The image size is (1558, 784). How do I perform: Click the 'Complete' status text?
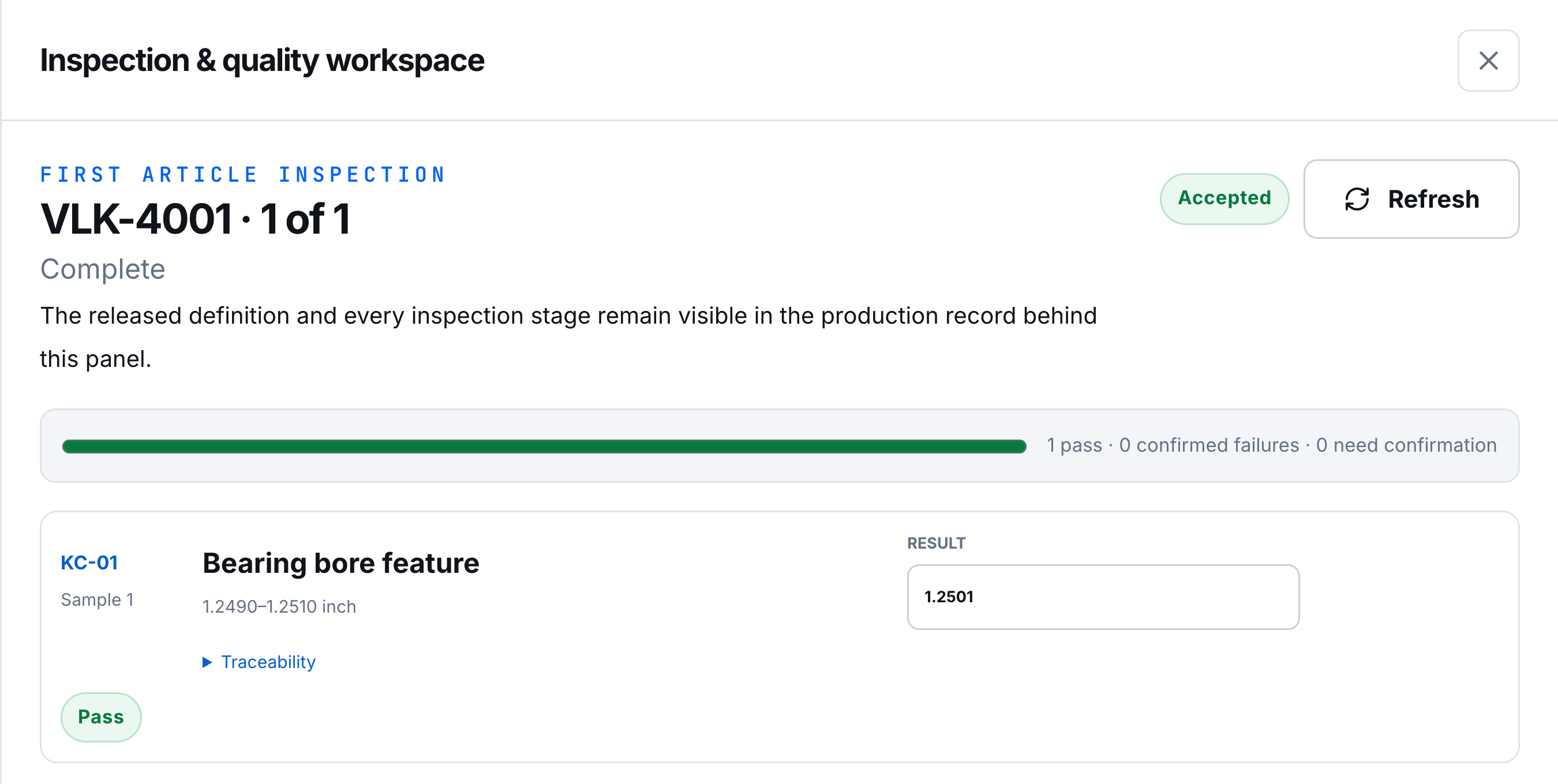[102, 269]
